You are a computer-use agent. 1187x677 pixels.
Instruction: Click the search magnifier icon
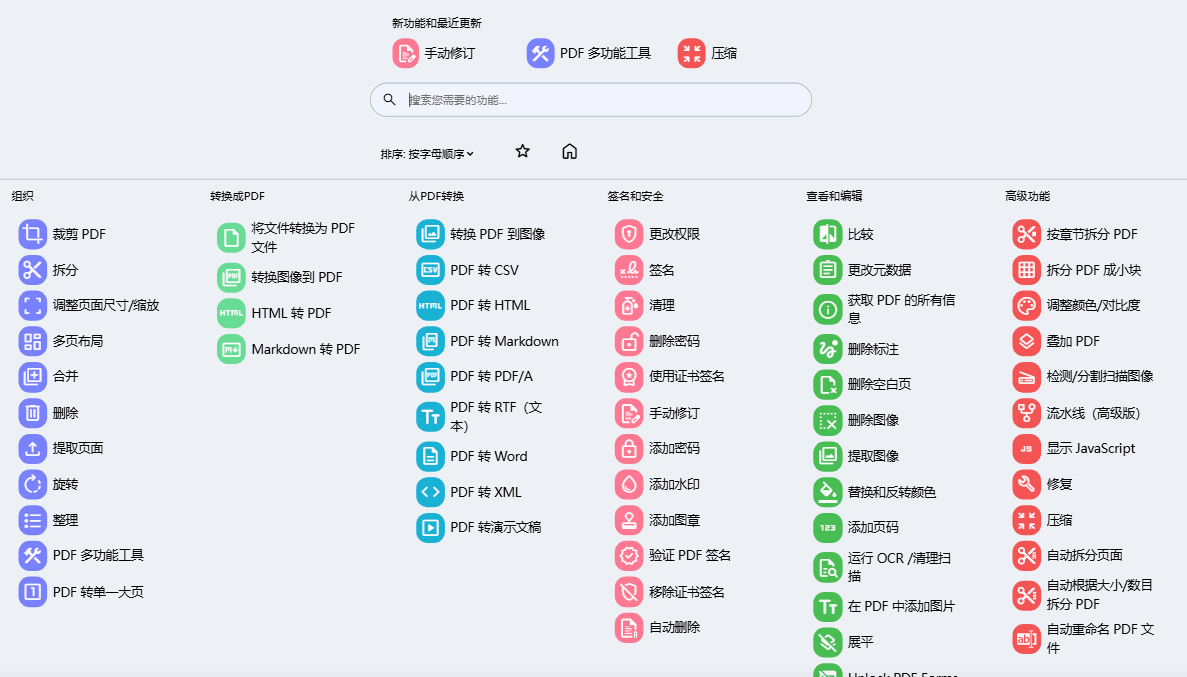pyautogui.click(x=389, y=99)
